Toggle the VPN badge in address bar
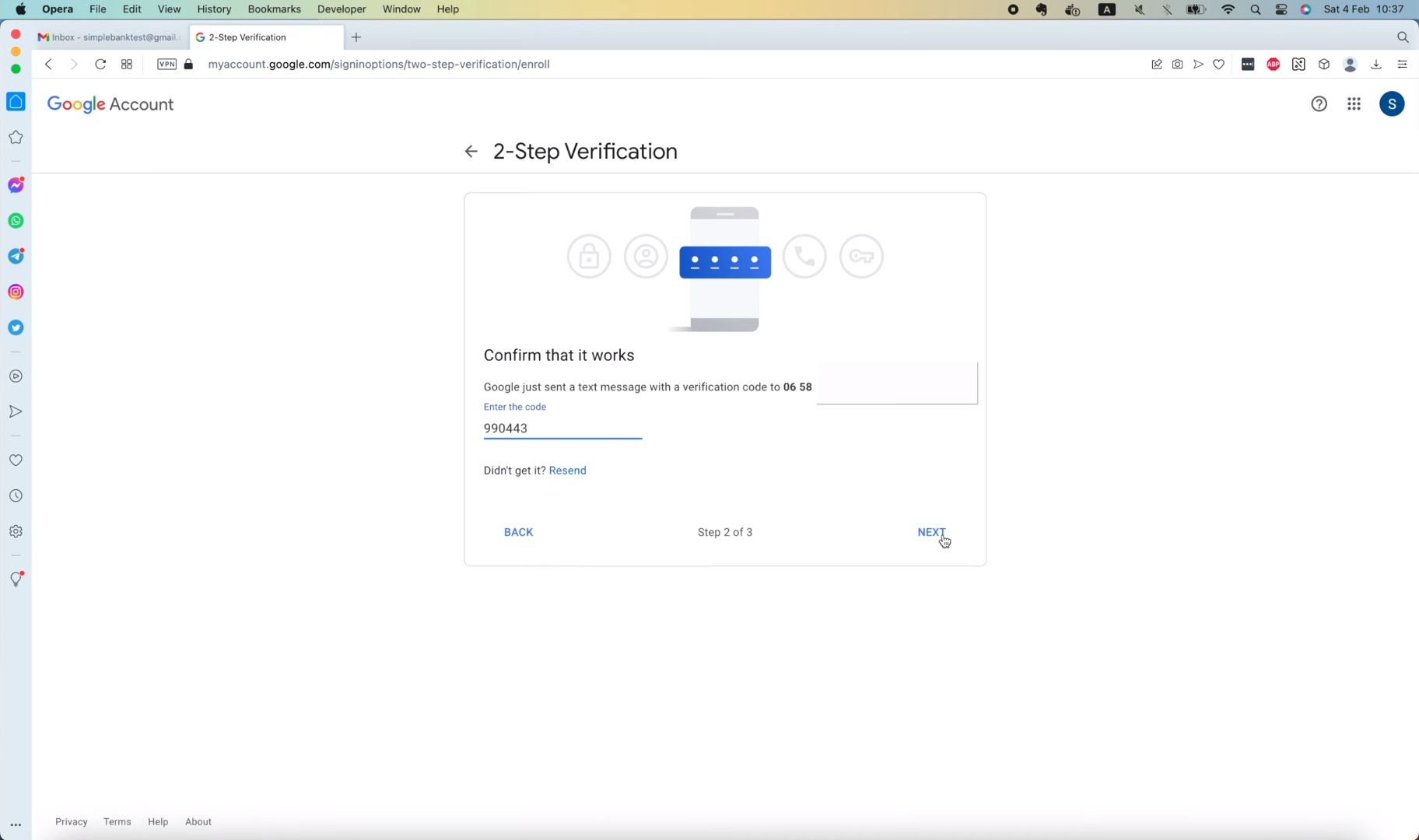 pyautogui.click(x=166, y=65)
